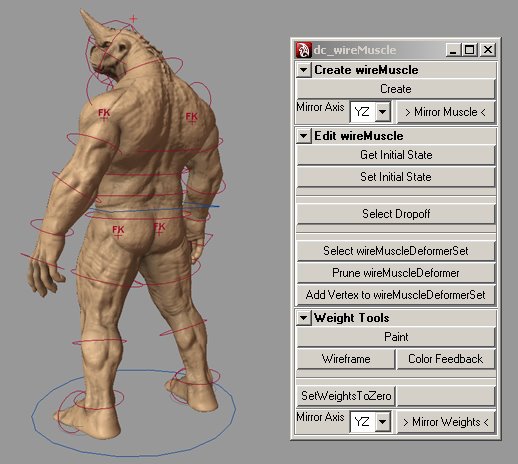The image size is (518, 464).
Task: Click Prune wireMuscleDeformer
Action: pyautogui.click(x=396, y=273)
